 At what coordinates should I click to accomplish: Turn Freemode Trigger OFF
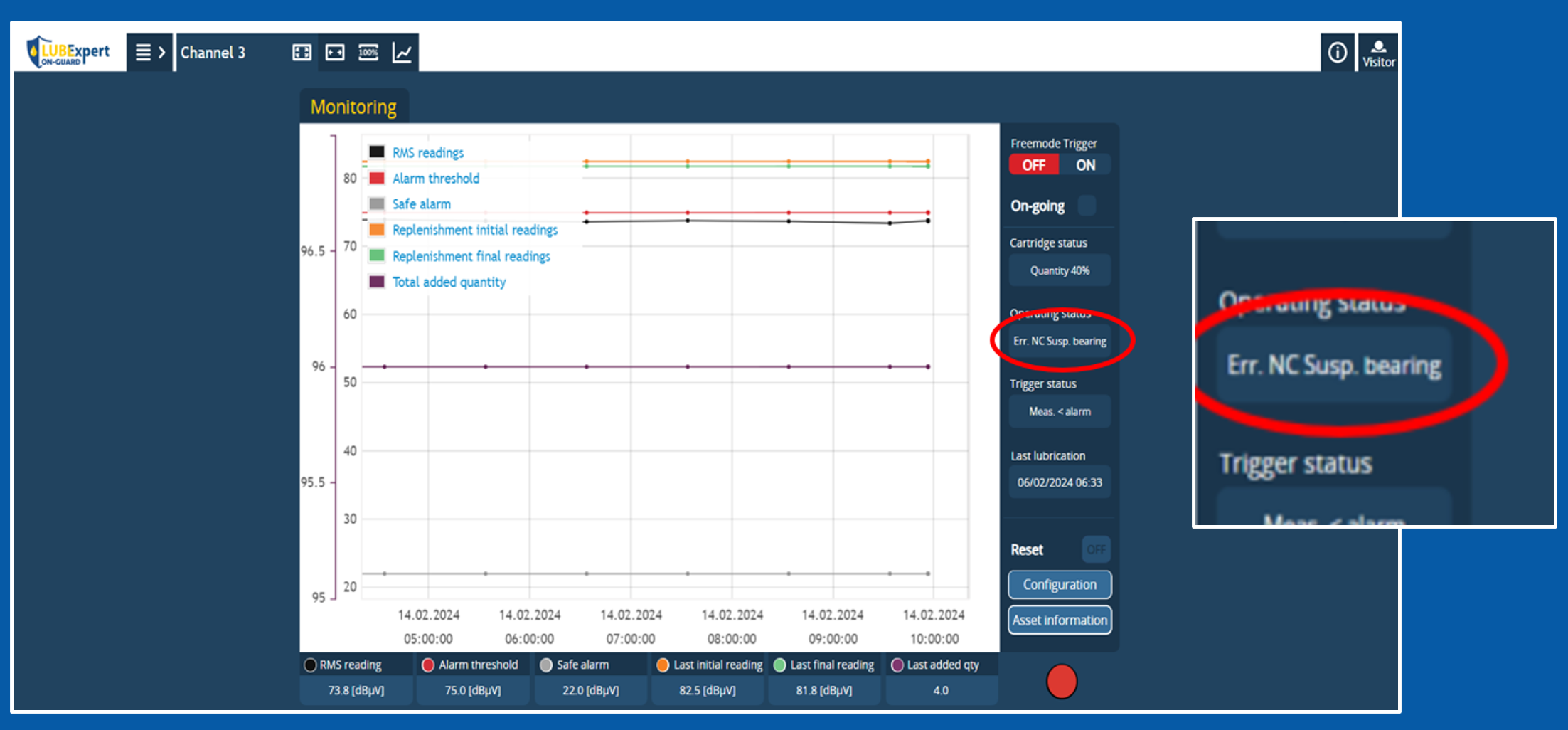pyautogui.click(x=1033, y=165)
